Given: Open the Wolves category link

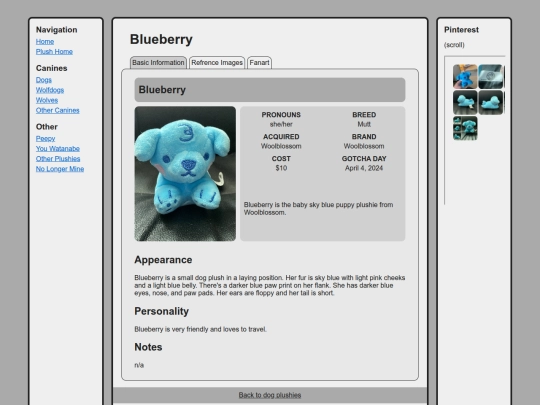Looking at the screenshot, I should click(x=47, y=100).
